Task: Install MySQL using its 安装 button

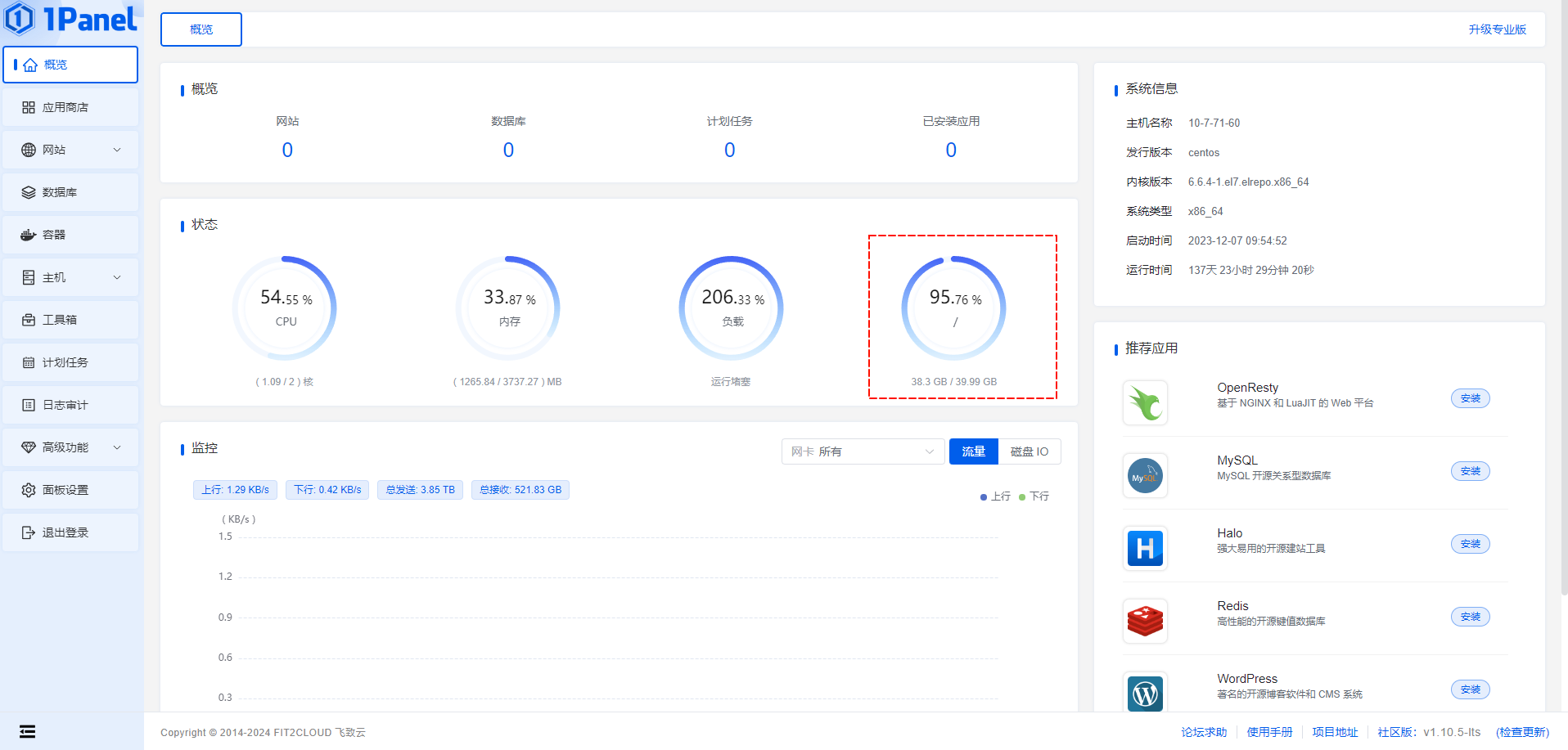Action: coord(1470,471)
